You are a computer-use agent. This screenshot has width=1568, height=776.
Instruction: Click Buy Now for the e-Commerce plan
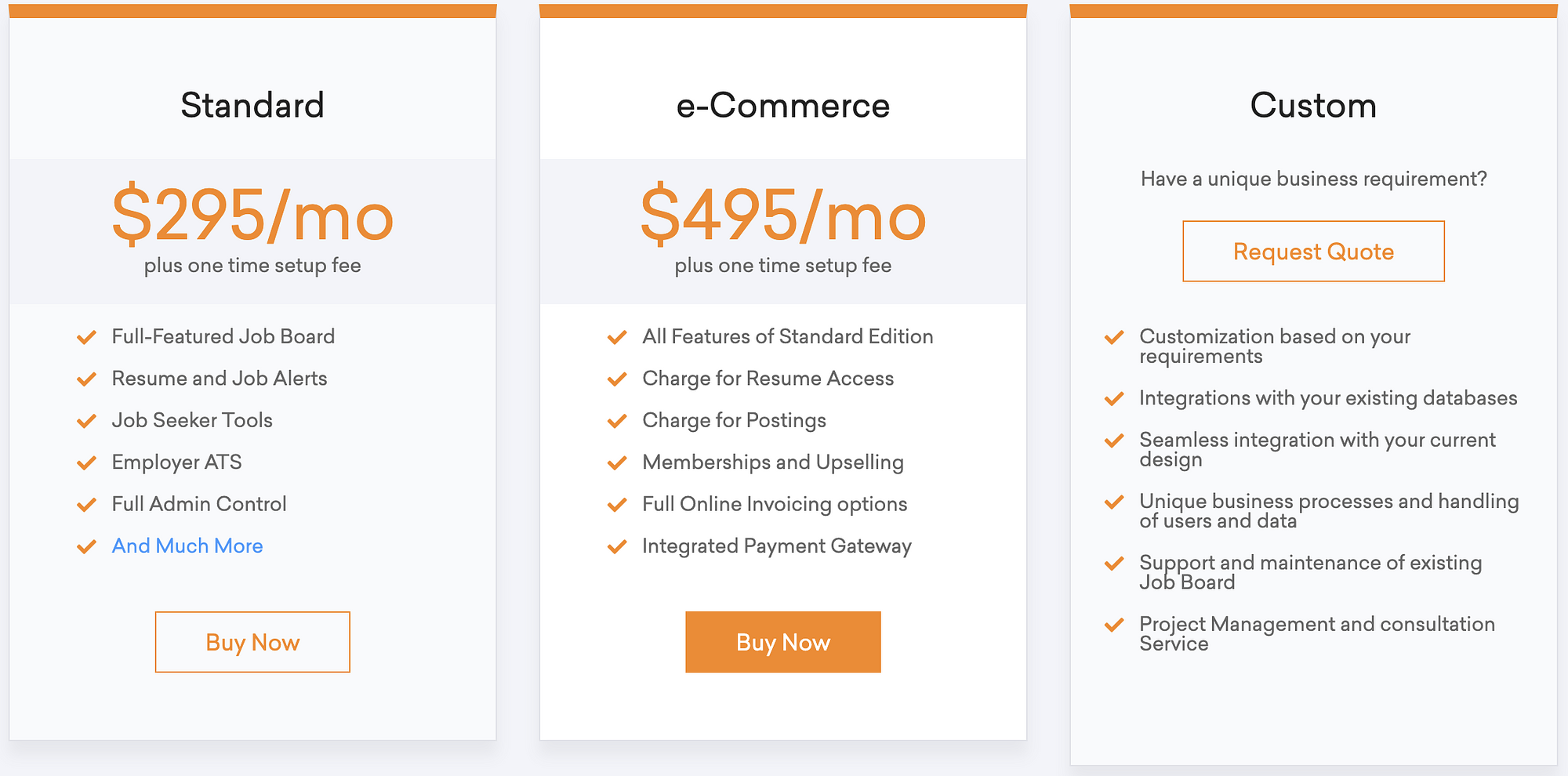click(782, 642)
